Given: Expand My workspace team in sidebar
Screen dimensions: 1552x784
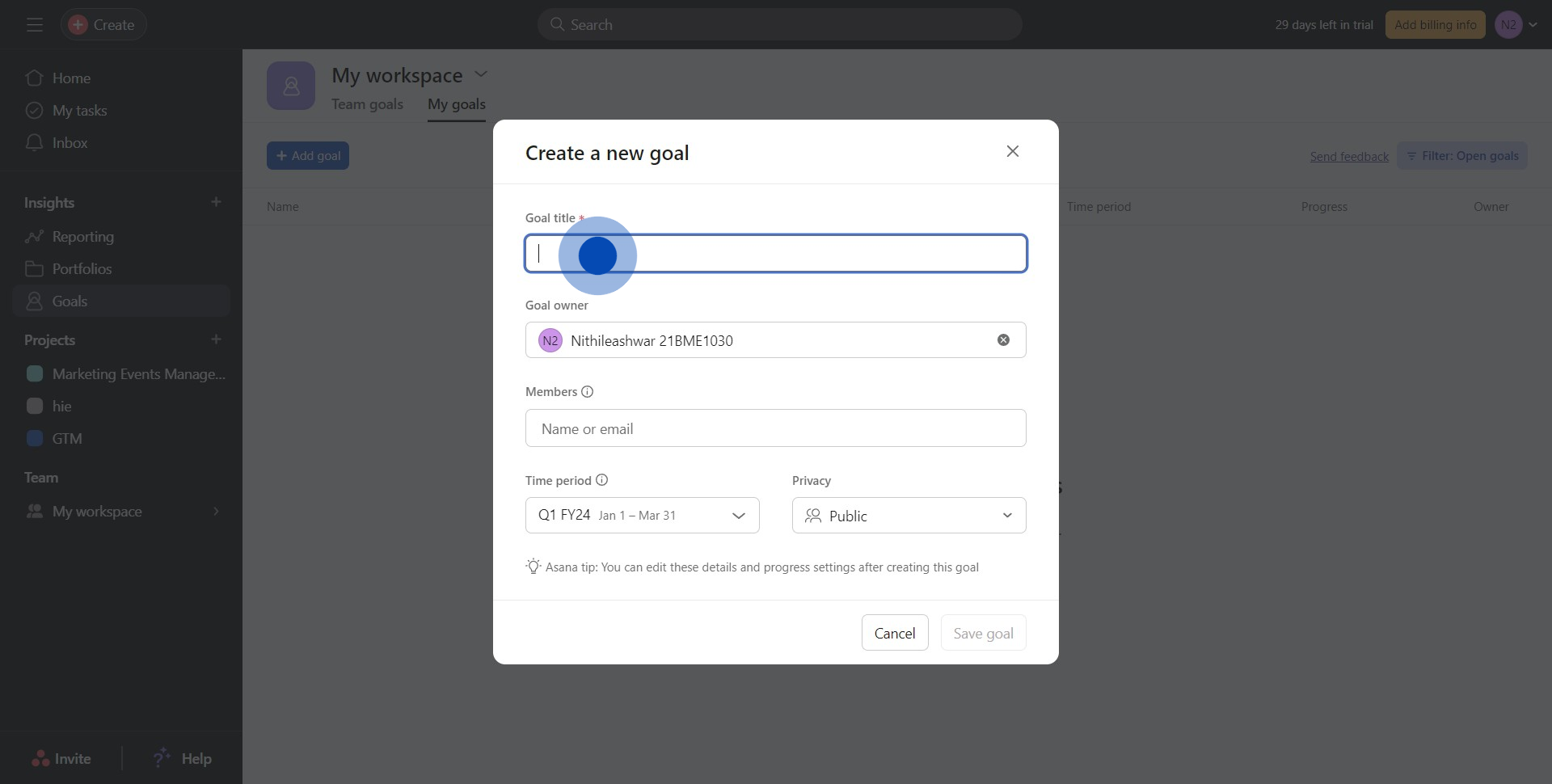Looking at the screenshot, I should pyautogui.click(x=216, y=512).
